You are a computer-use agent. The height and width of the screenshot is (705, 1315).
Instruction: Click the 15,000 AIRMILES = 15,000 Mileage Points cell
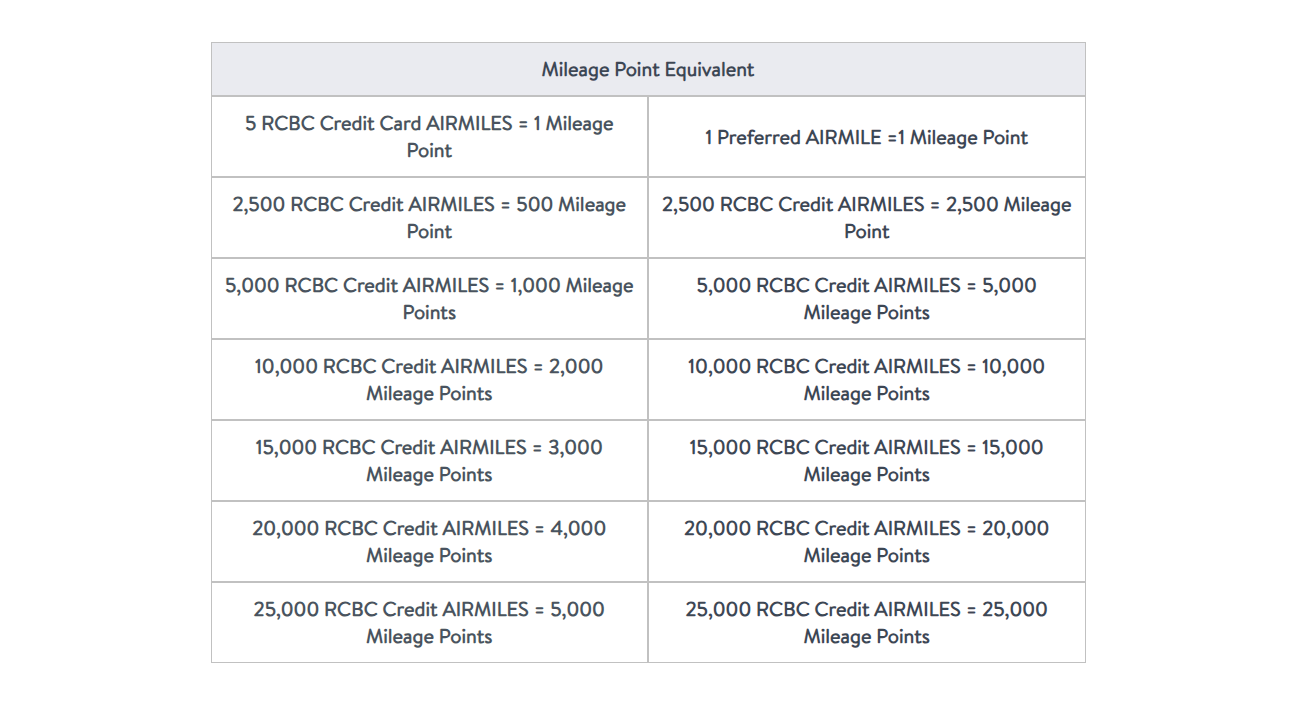click(x=866, y=461)
